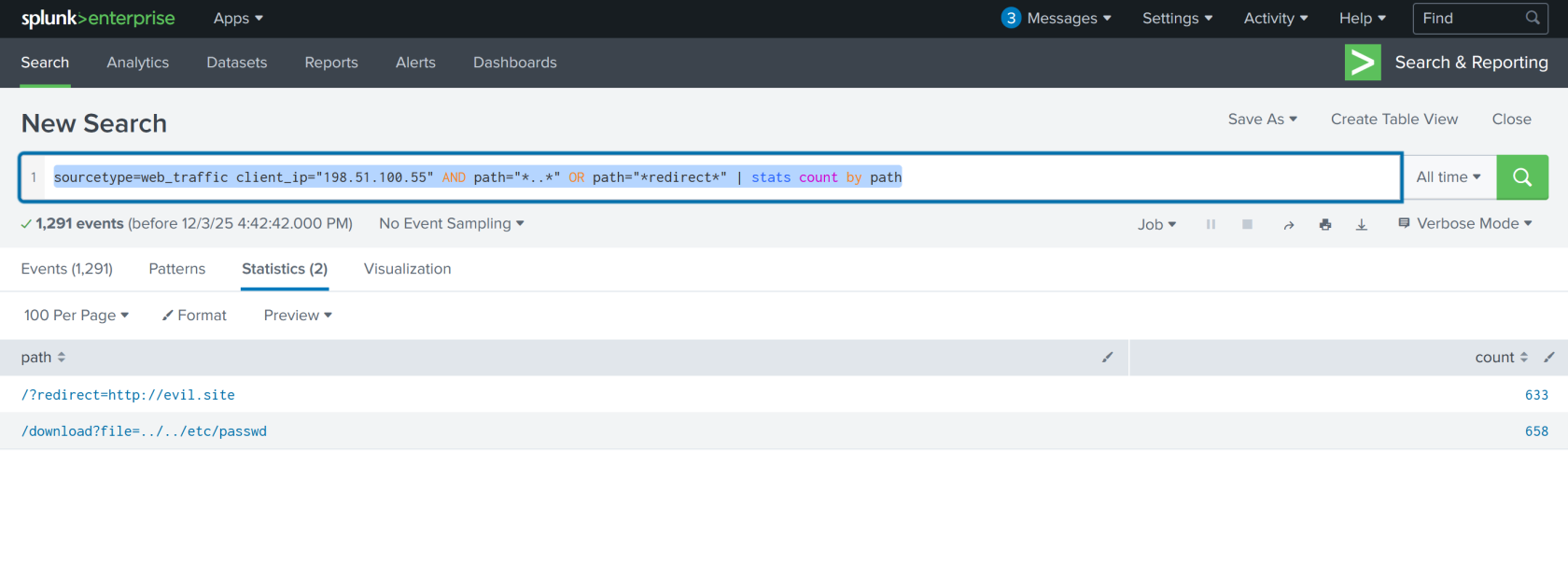Open the Preview dropdown
1568x564 pixels.
point(298,316)
